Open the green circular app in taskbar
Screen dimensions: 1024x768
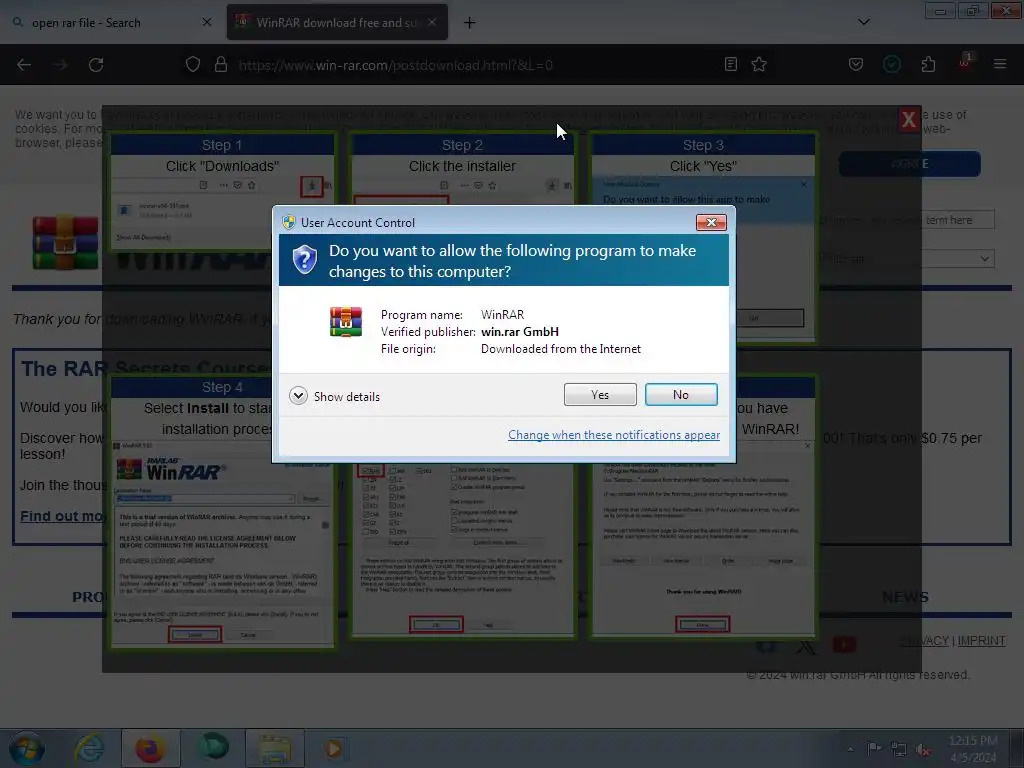coord(213,748)
